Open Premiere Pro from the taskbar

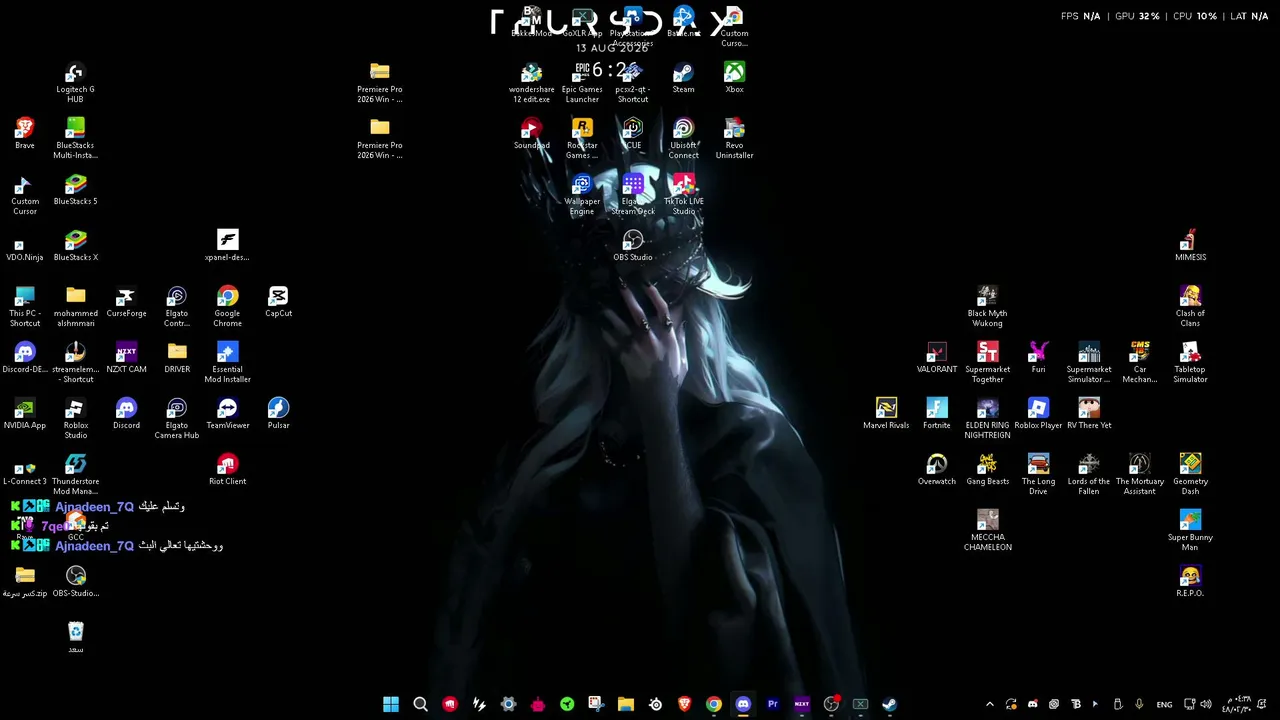click(x=772, y=704)
